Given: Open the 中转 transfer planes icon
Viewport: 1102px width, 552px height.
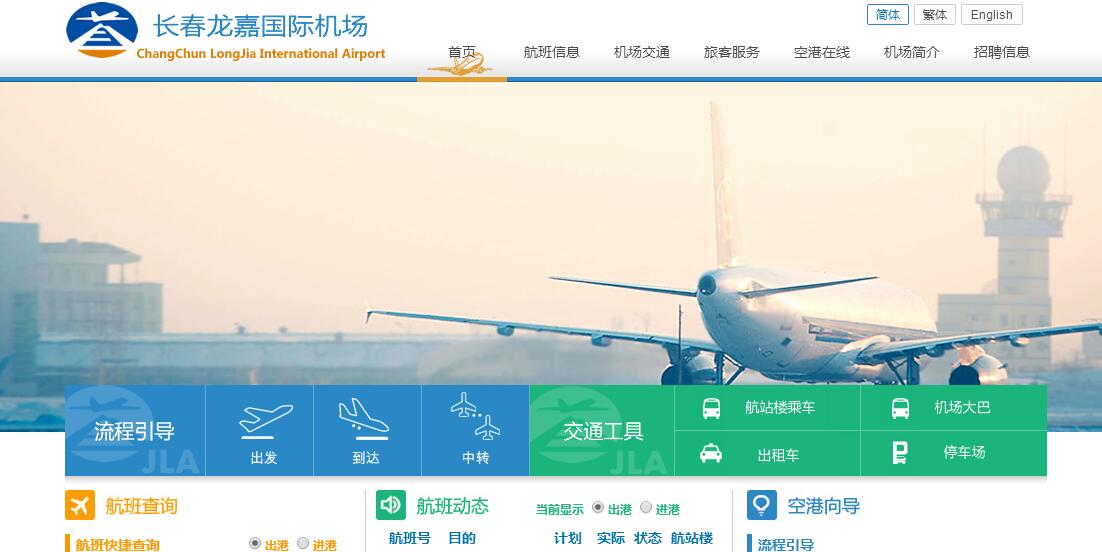Looking at the screenshot, I should click(x=476, y=417).
